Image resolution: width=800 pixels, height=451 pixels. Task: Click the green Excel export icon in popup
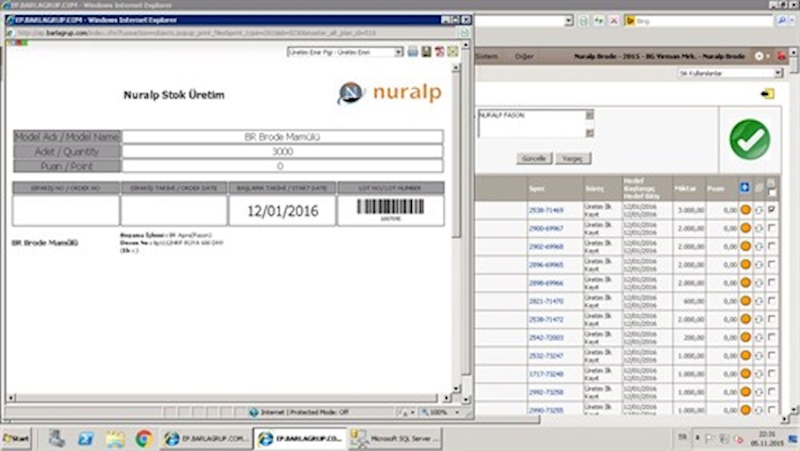[453, 52]
